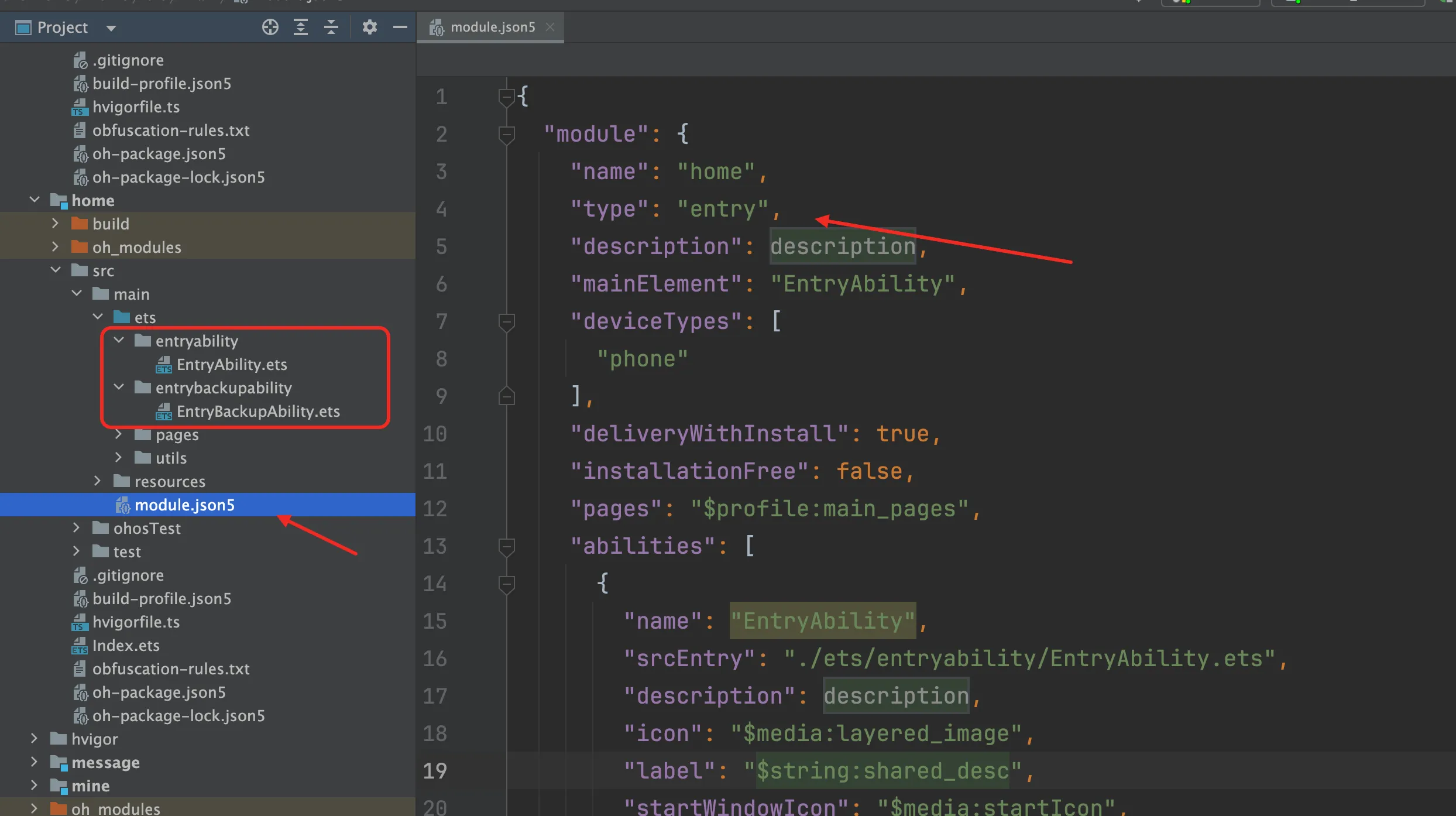Image resolution: width=1456 pixels, height=816 pixels.
Task: Select module.json5 in project tree
Action: 184,505
